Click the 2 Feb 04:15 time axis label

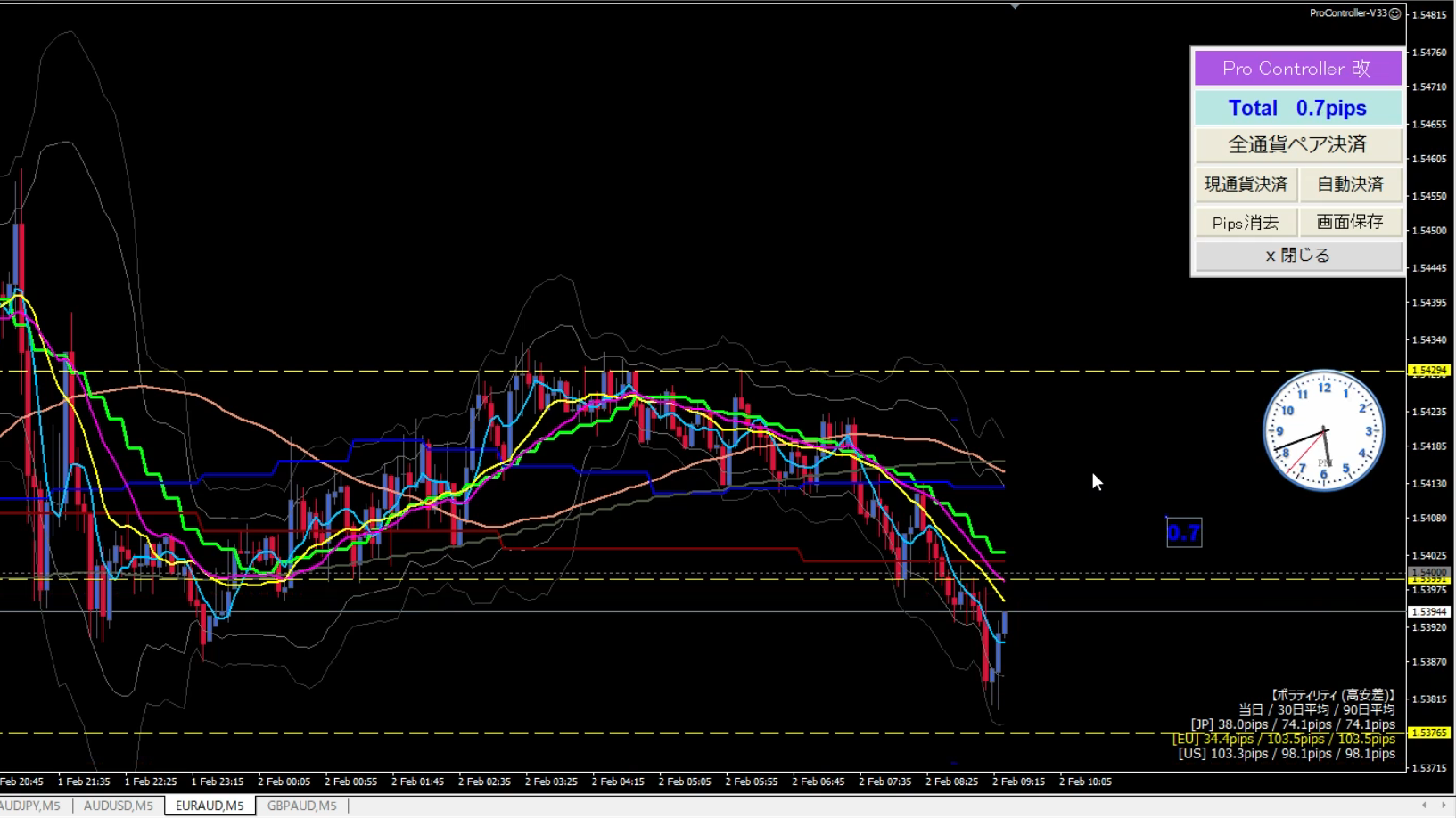coord(618,781)
